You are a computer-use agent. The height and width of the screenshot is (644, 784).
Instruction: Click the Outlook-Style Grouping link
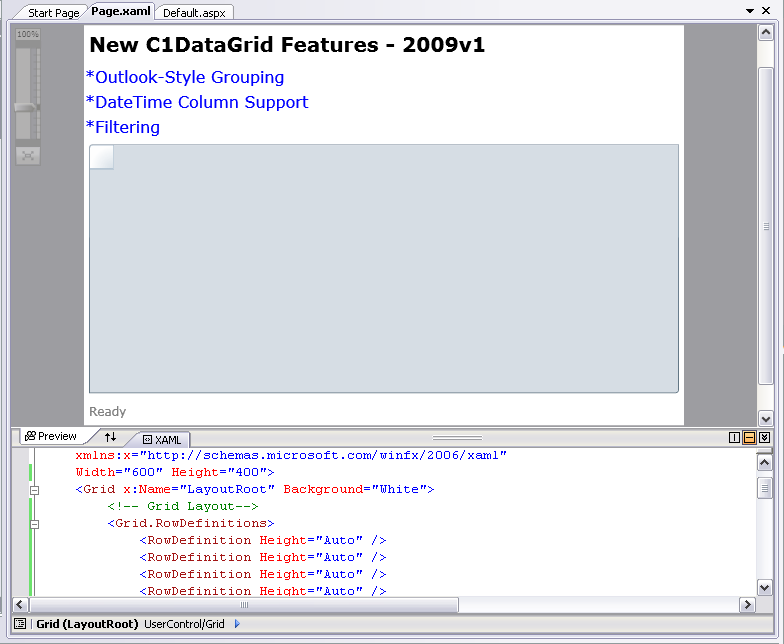point(185,77)
